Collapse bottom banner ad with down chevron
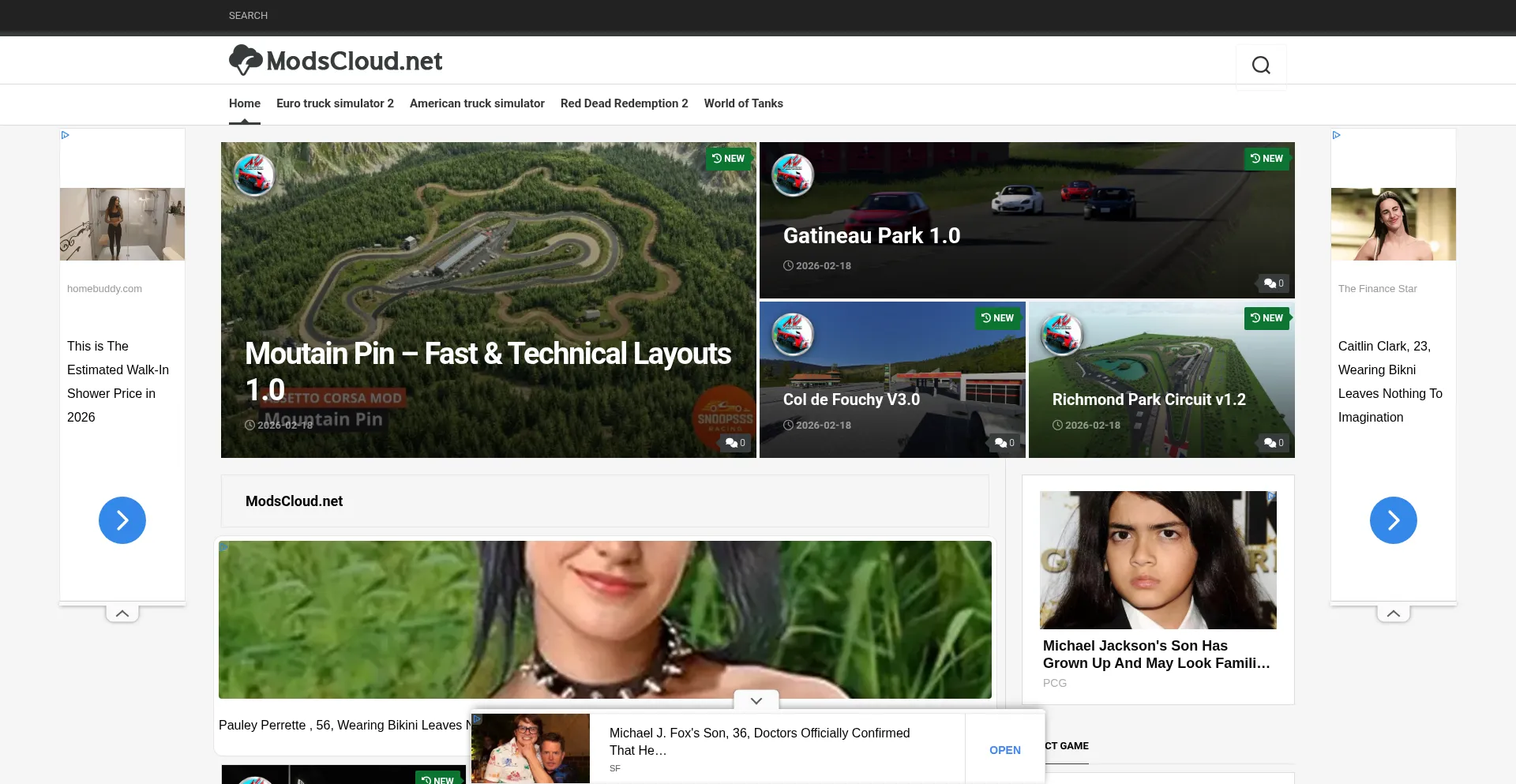 point(756,700)
